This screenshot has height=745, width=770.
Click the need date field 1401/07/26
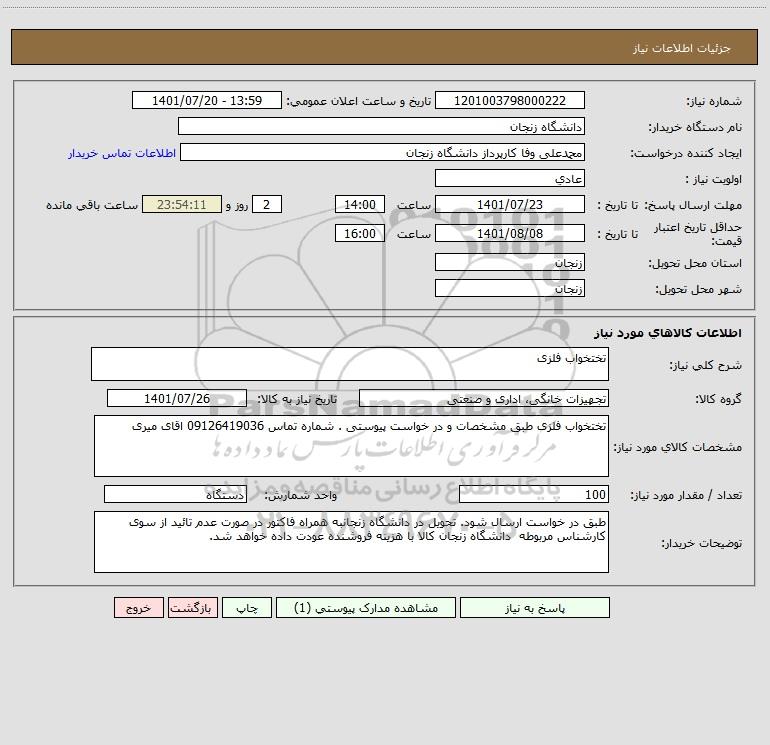177,398
